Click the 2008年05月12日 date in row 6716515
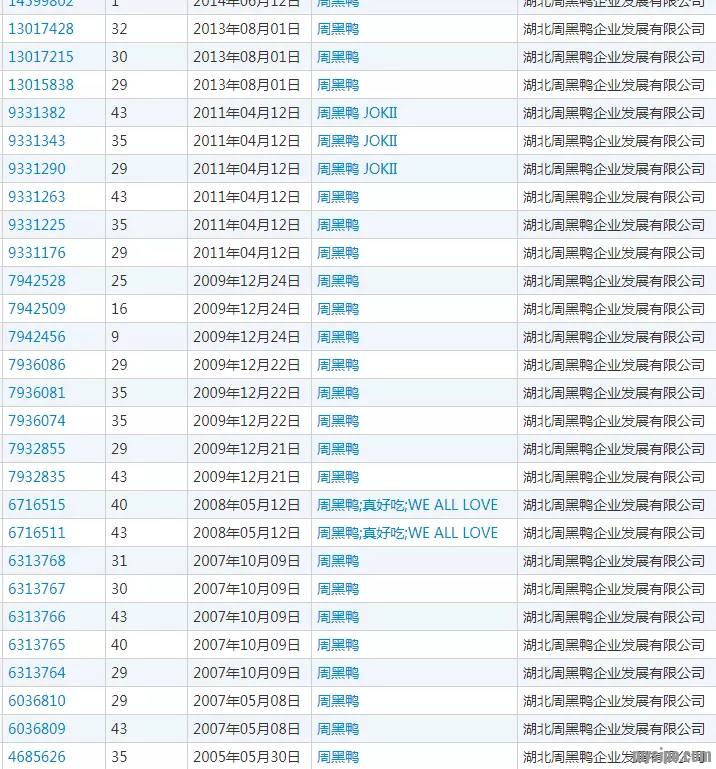Viewport: 716px width, 769px height. [x=247, y=505]
